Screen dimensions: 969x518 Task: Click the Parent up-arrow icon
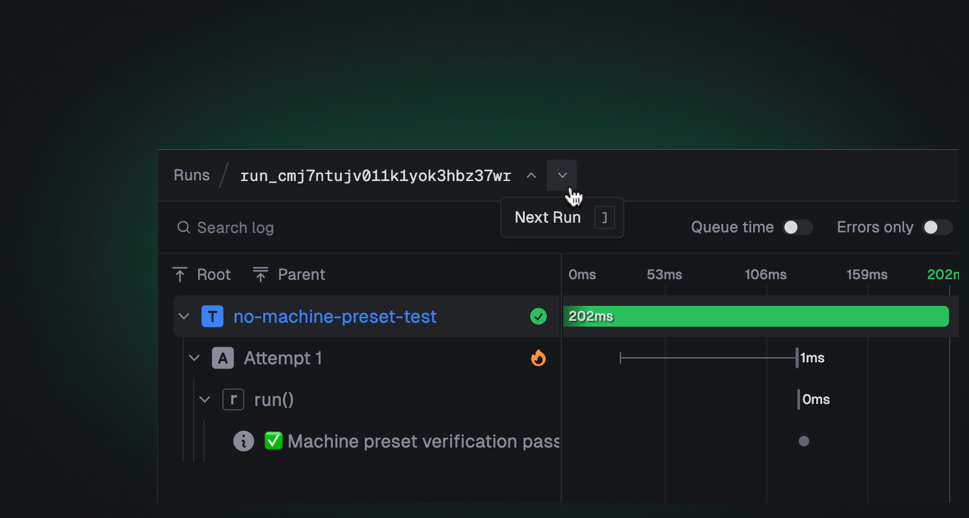tap(260, 274)
